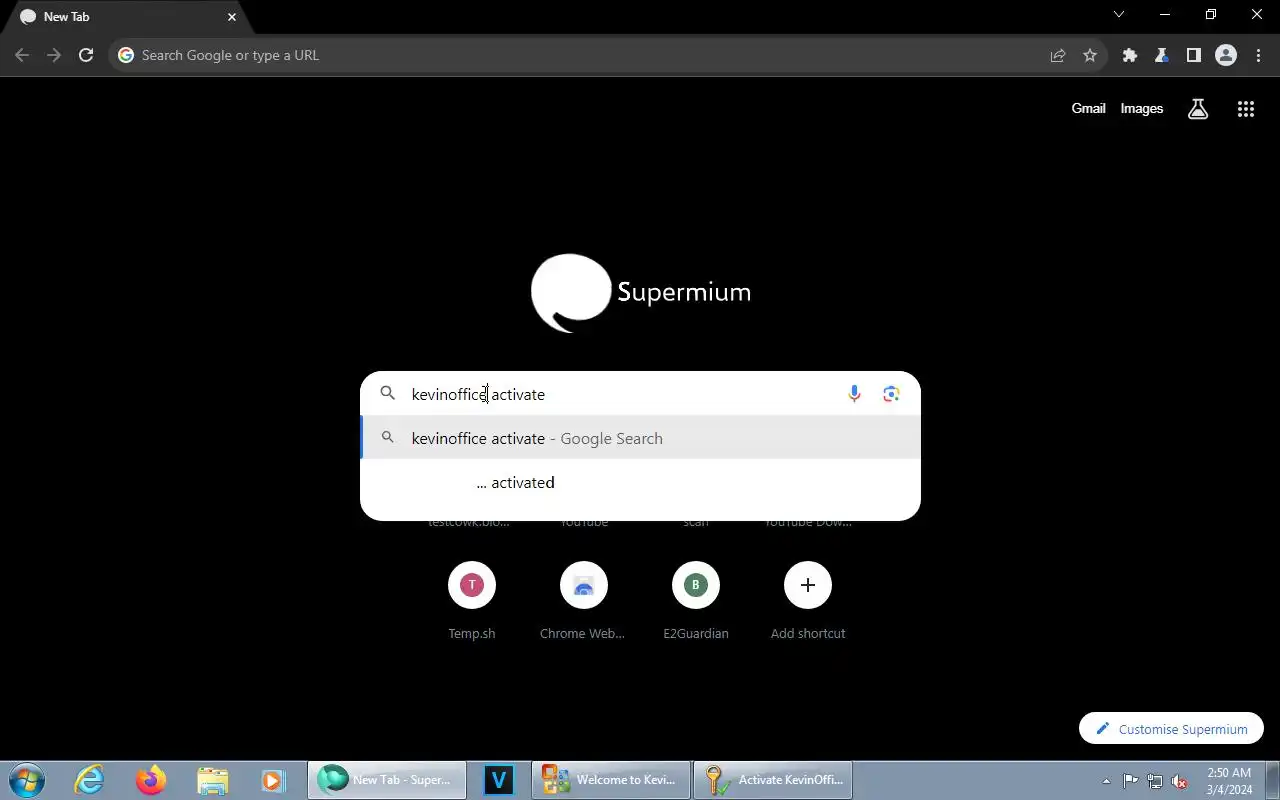Open Windows Explorer from the taskbar

[212, 780]
